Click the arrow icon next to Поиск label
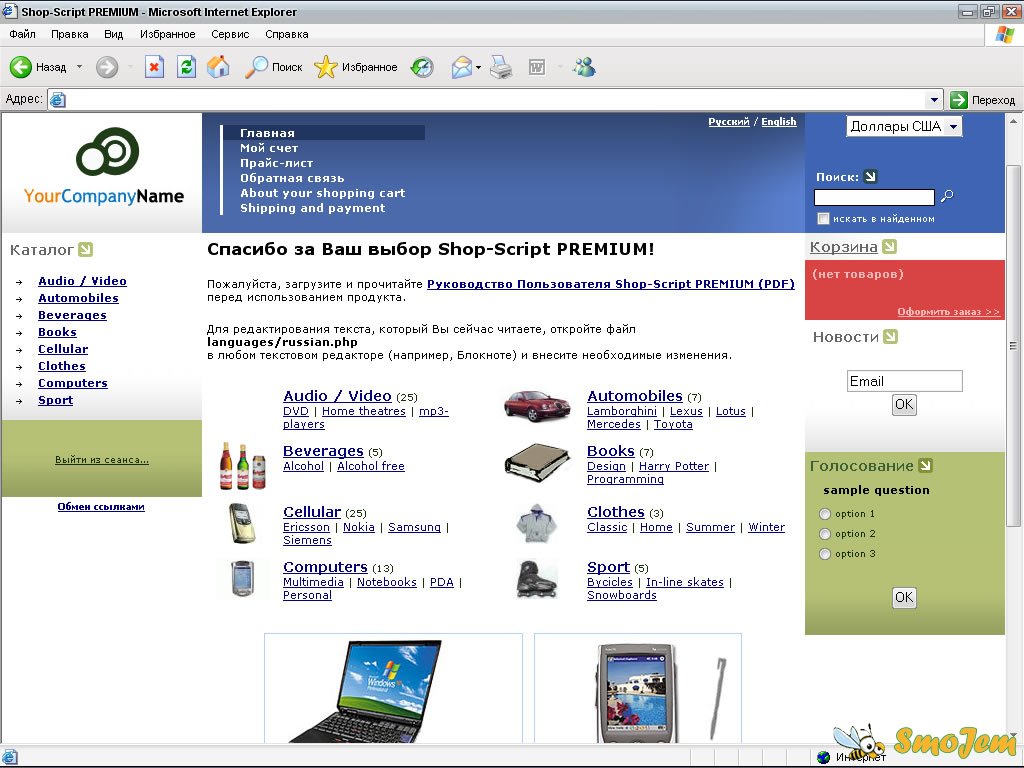The height and width of the screenshot is (768, 1024). [870, 176]
